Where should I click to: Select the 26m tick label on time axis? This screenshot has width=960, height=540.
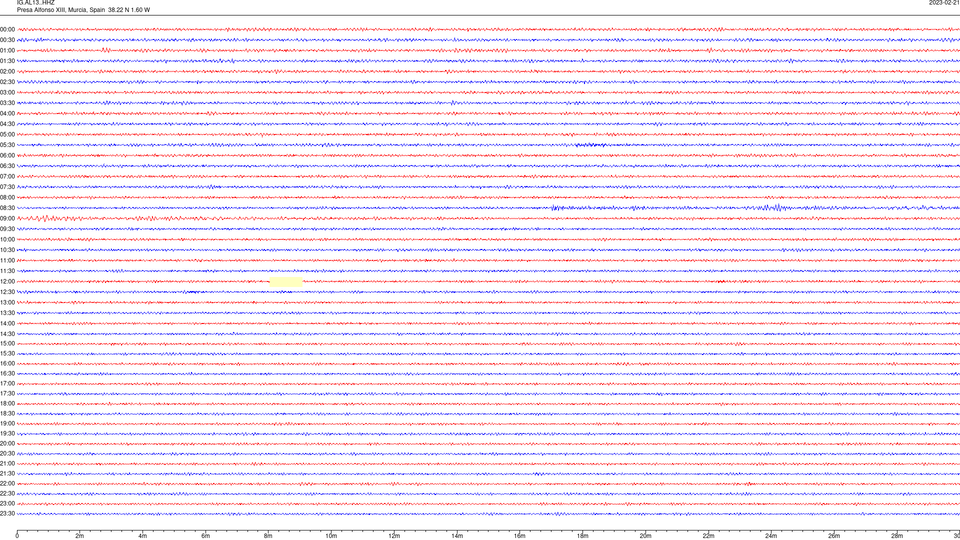click(x=834, y=536)
